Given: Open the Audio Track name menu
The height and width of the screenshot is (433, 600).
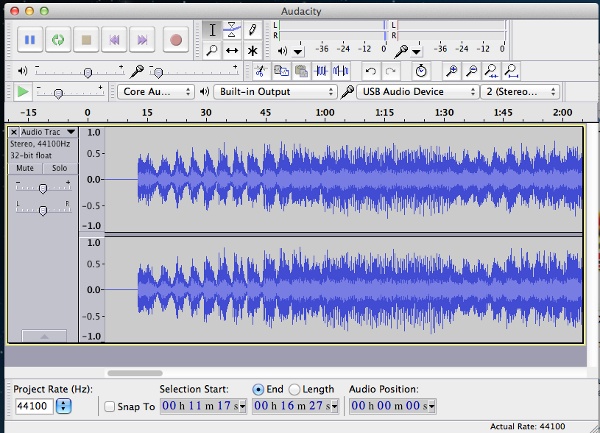Looking at the screenshot, I should (49, 132).
